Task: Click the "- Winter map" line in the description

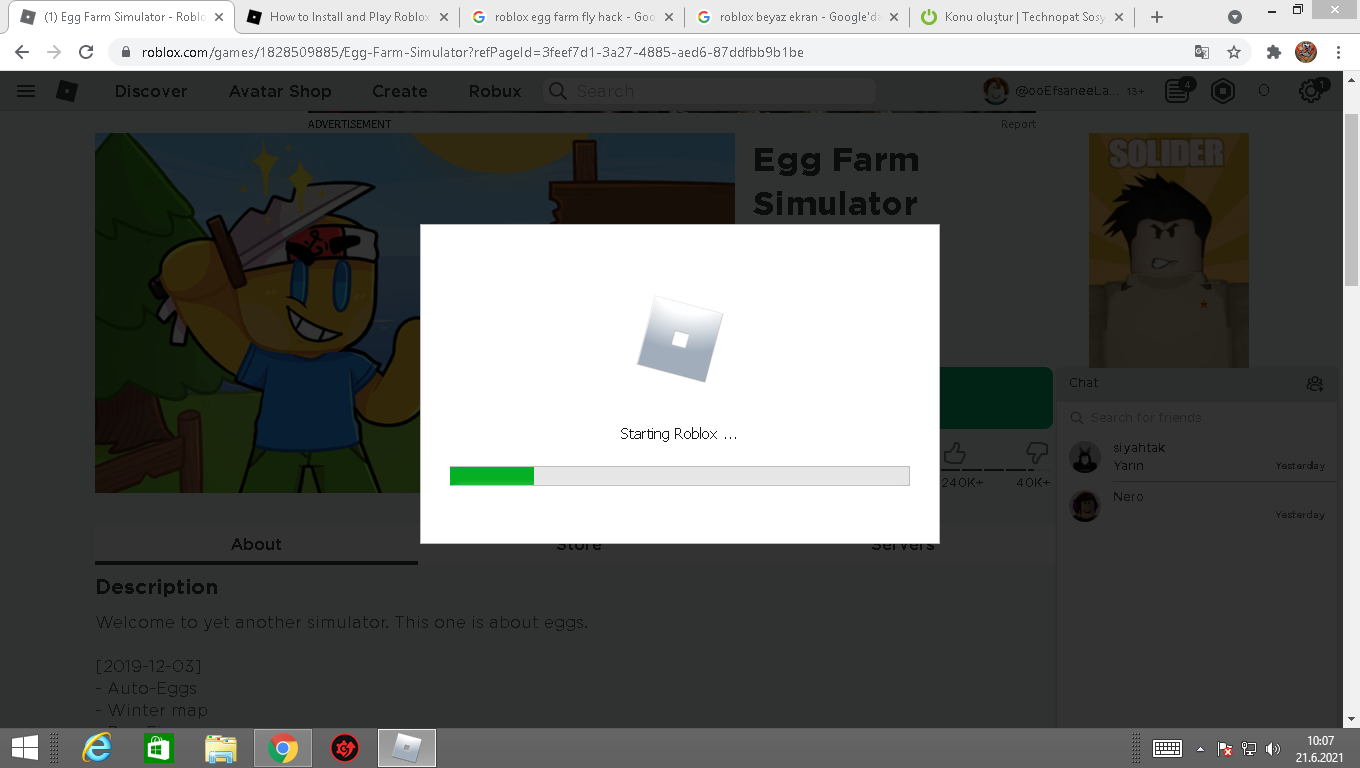Action: (152, 710)
